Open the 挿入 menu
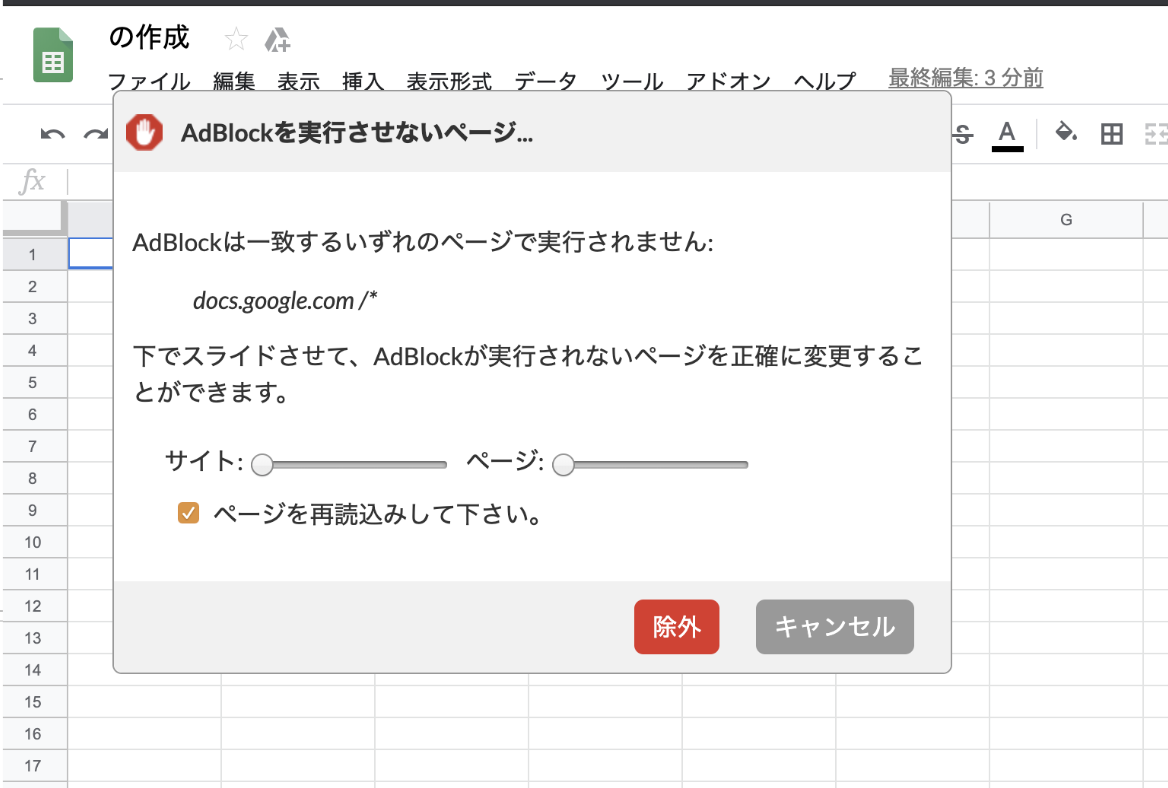Screen dimensions: 1168x788 (x=364, y=81)
